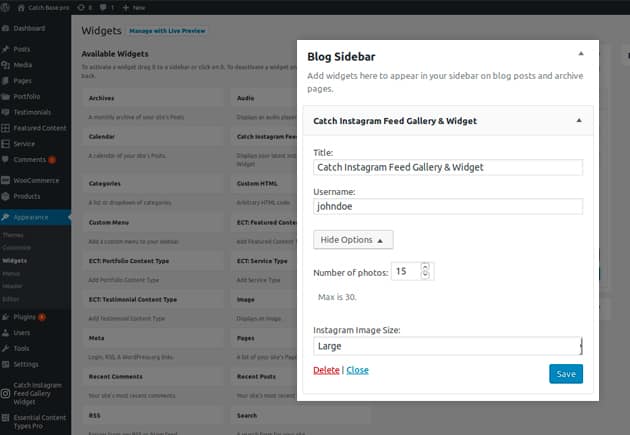This screenshot has height=435, width=630.
Task: Click the Username field containing johndoe
Action: click(448, 206)
